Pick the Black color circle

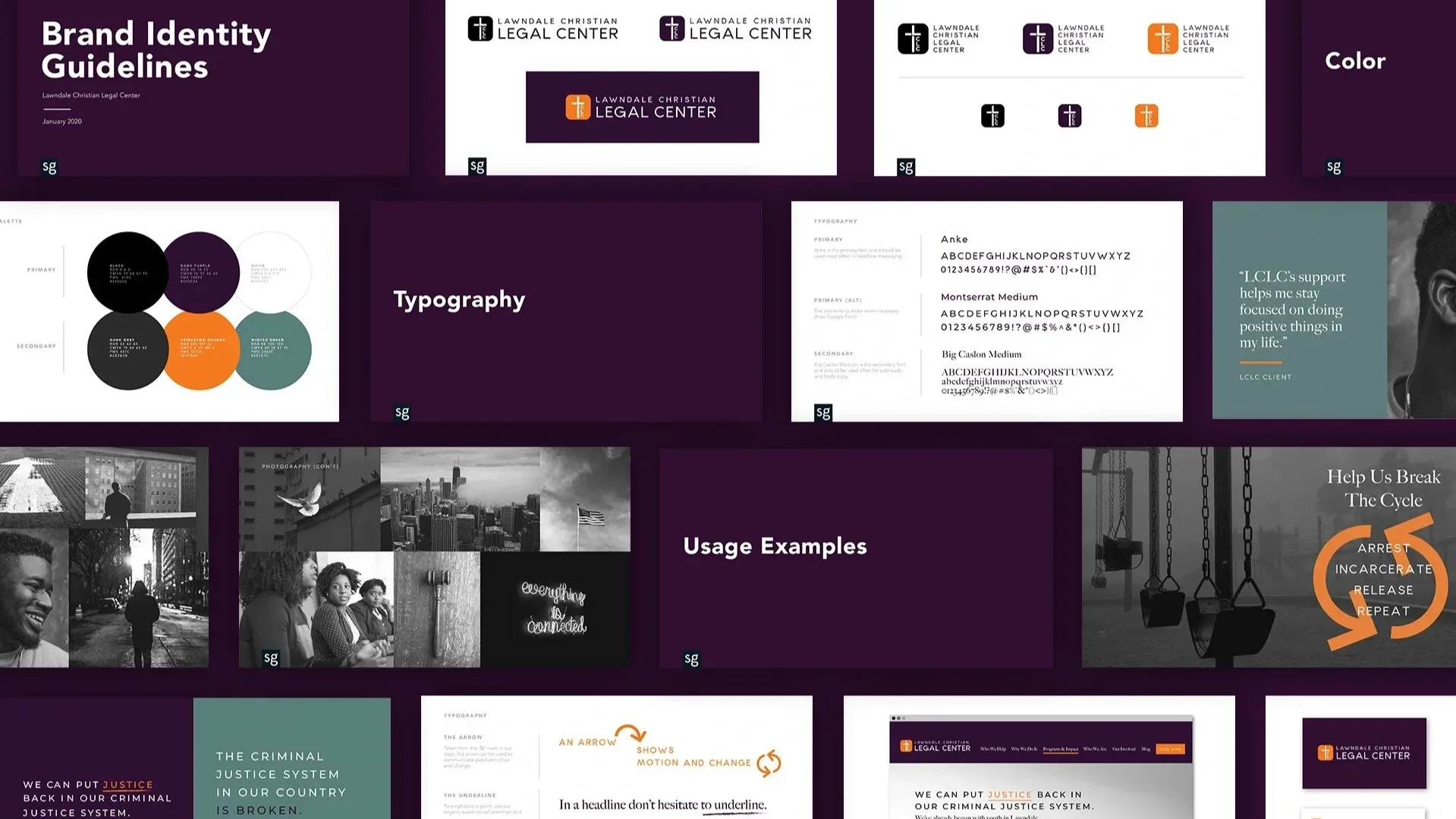(x=127, y=272)
